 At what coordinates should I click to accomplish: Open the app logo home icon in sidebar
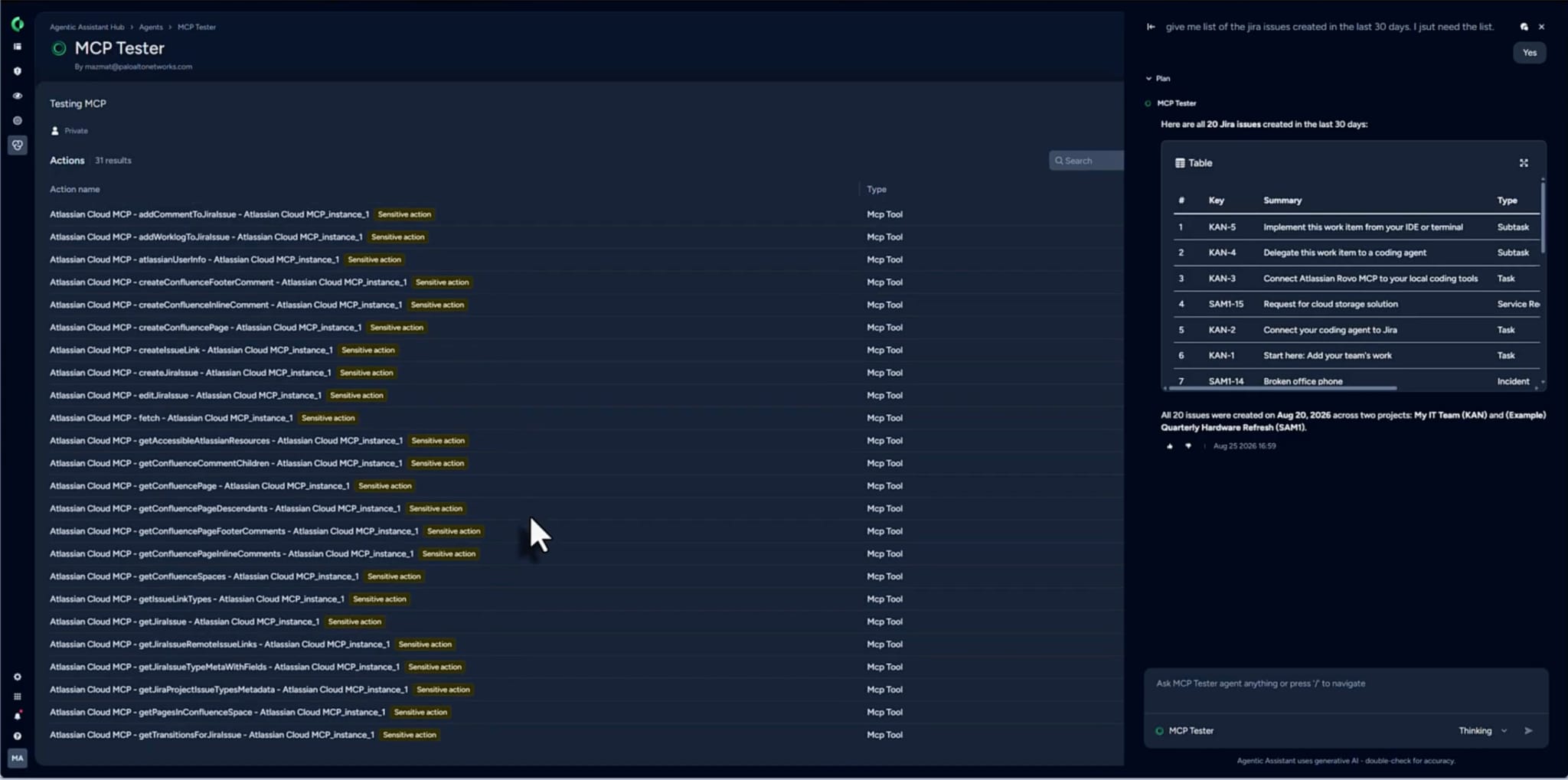(x=17, y=24)
